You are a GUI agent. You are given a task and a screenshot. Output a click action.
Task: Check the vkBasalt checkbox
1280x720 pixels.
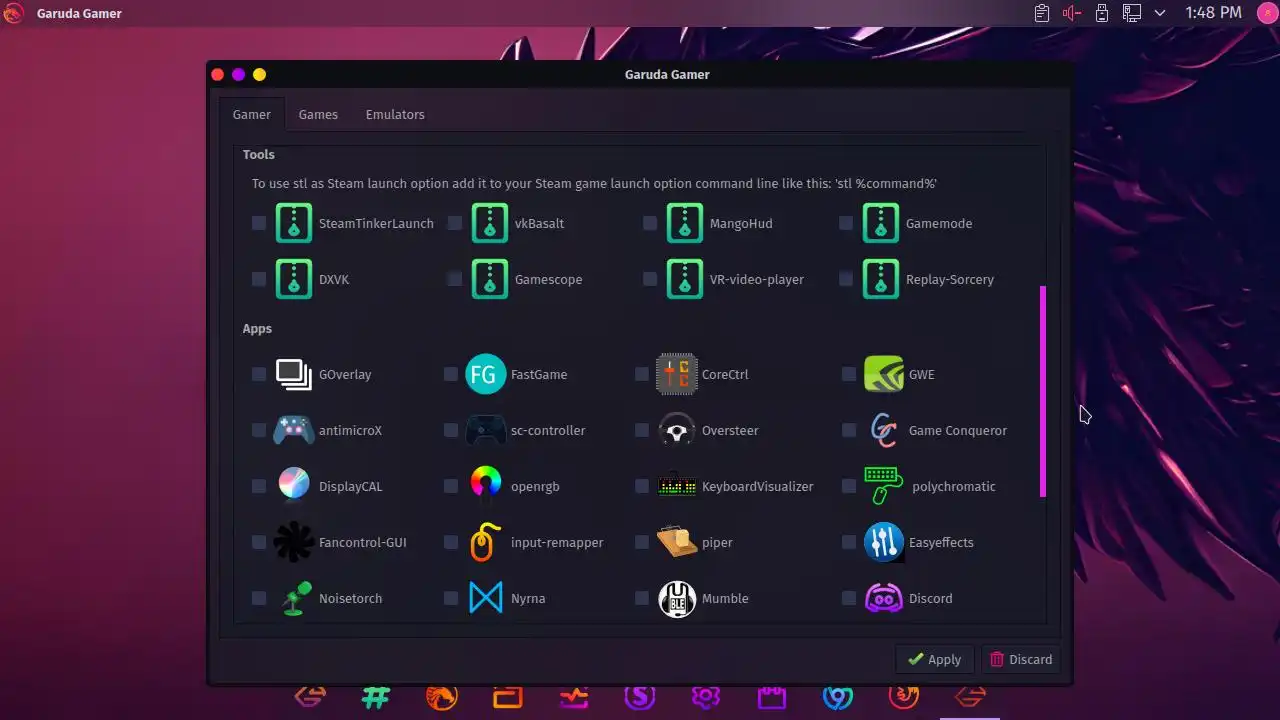(x=455, y=223)
